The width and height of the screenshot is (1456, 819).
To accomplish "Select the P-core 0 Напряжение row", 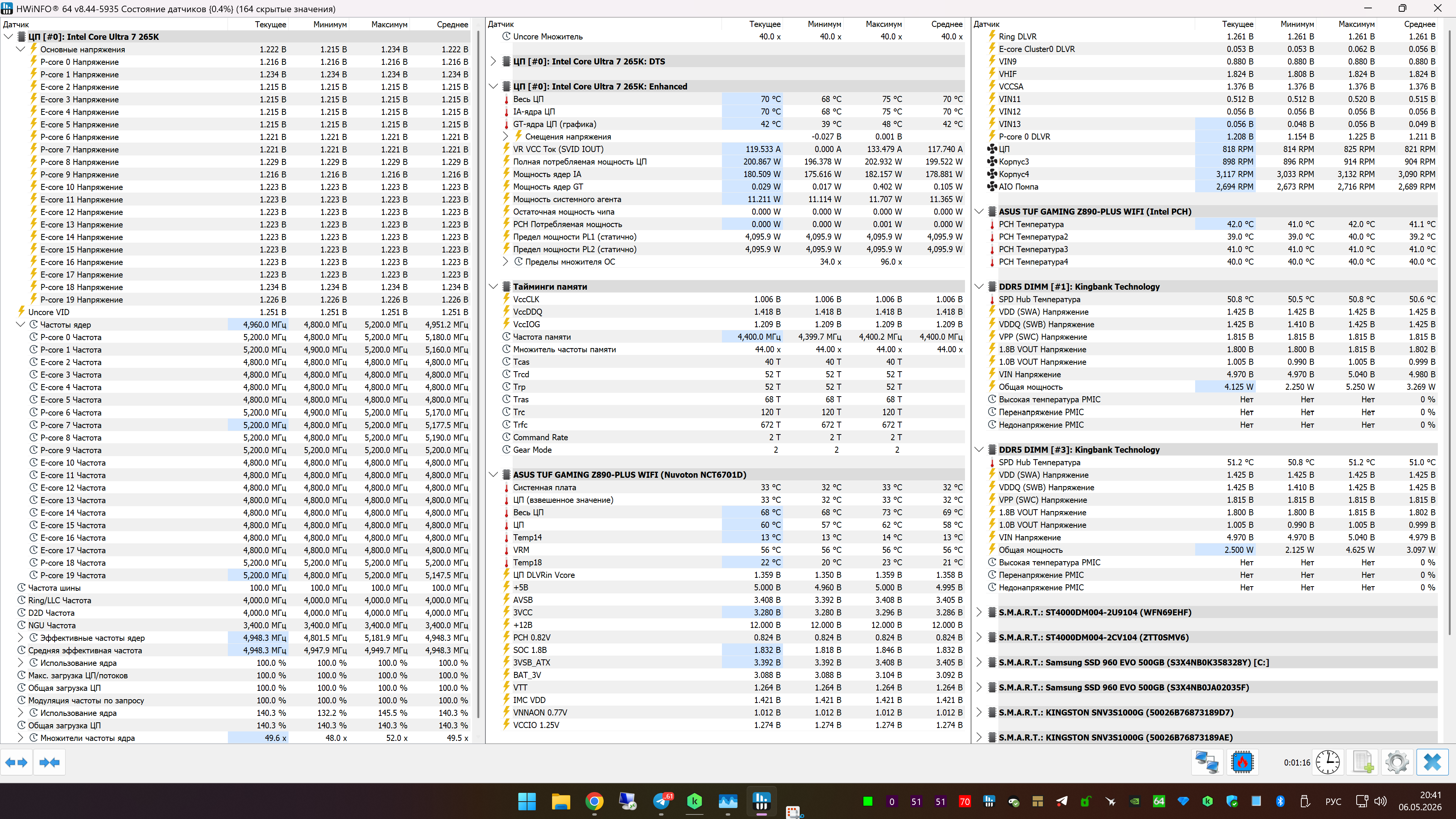I will pos(236,61).
